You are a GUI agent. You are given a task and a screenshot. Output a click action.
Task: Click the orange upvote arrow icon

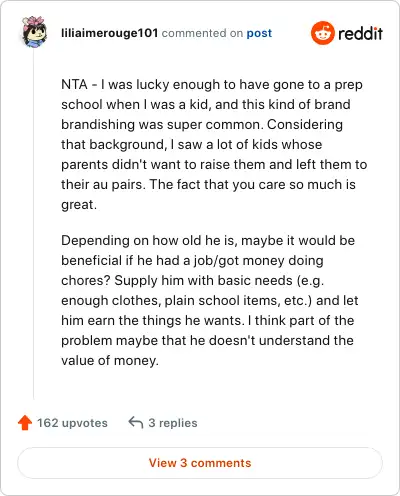coord(25,423)
